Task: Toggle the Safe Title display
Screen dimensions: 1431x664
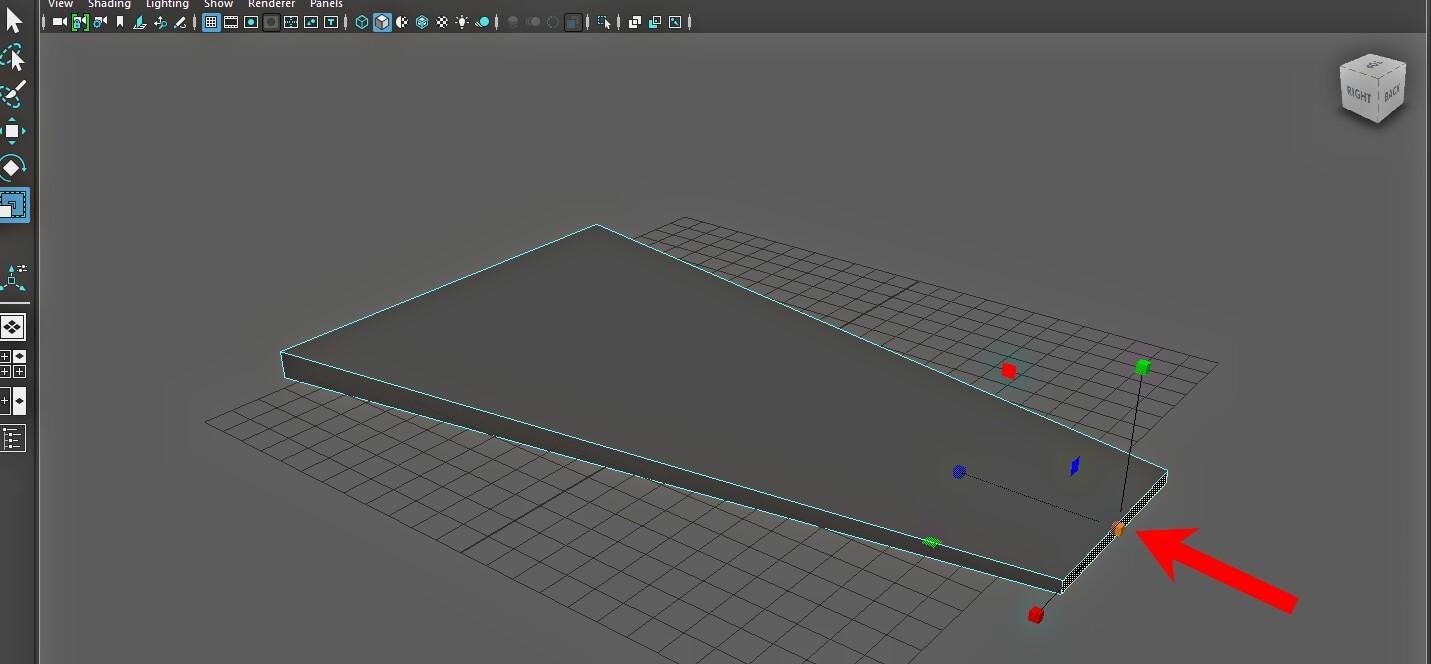Action: 330,22
